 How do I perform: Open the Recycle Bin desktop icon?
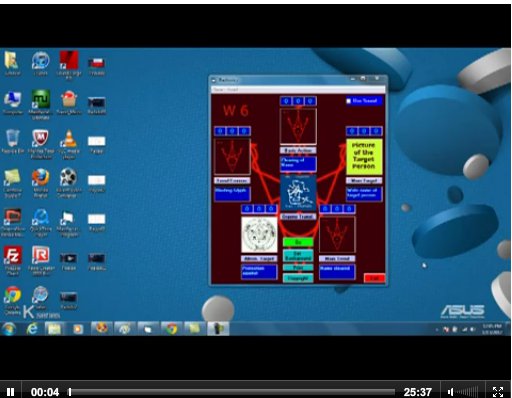click(x=12, y=141)
